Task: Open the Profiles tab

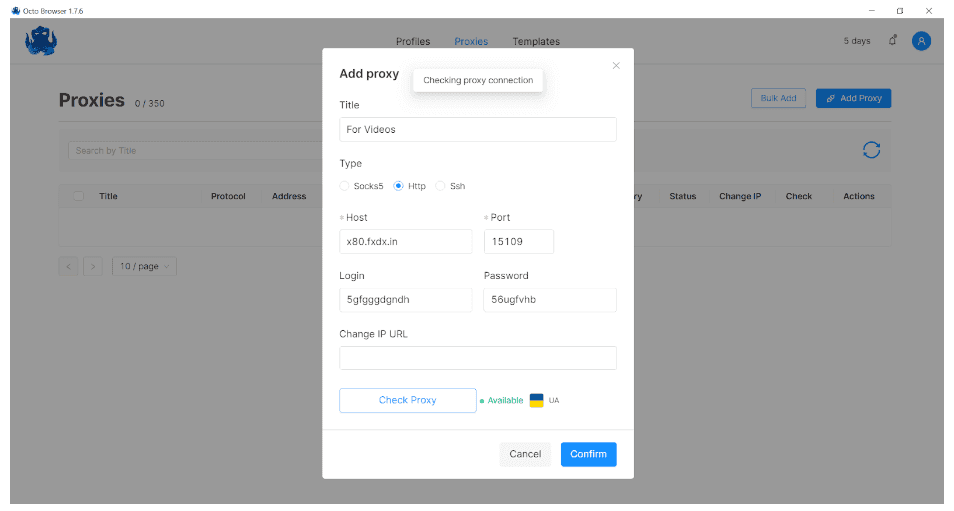Action: click(413, 42)
